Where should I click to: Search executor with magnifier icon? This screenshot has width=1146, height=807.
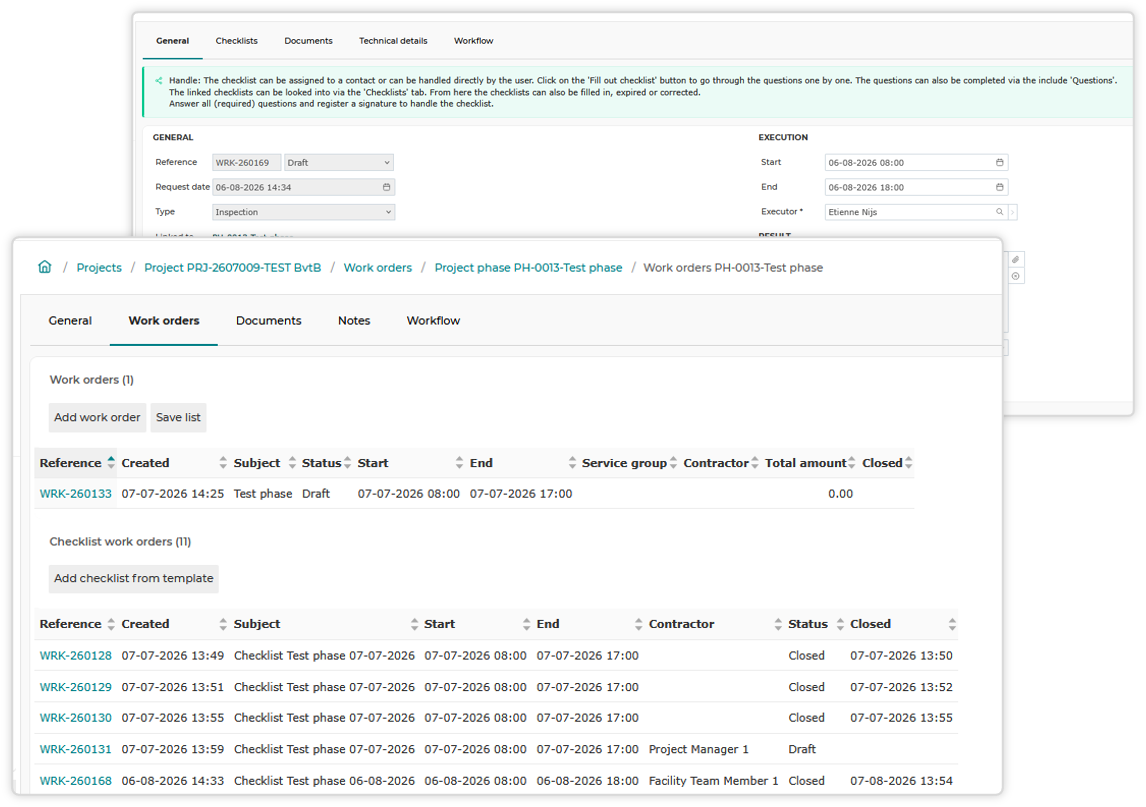point(1000,212)
